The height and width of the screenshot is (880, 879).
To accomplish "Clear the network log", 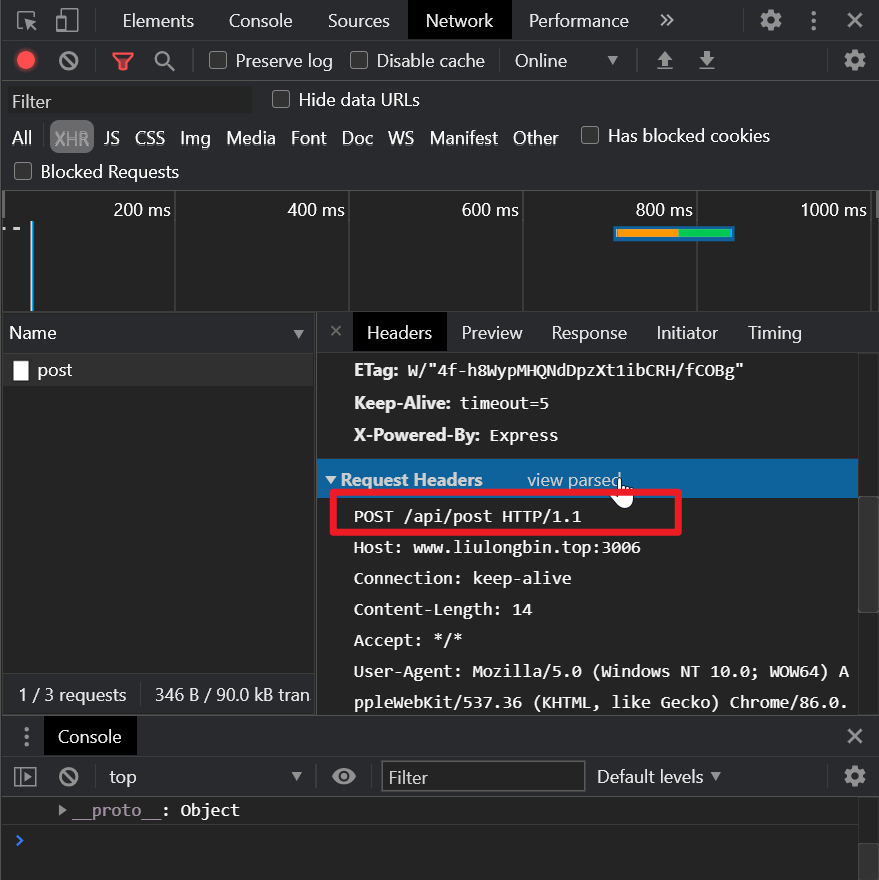I will [x=69, y=61].
